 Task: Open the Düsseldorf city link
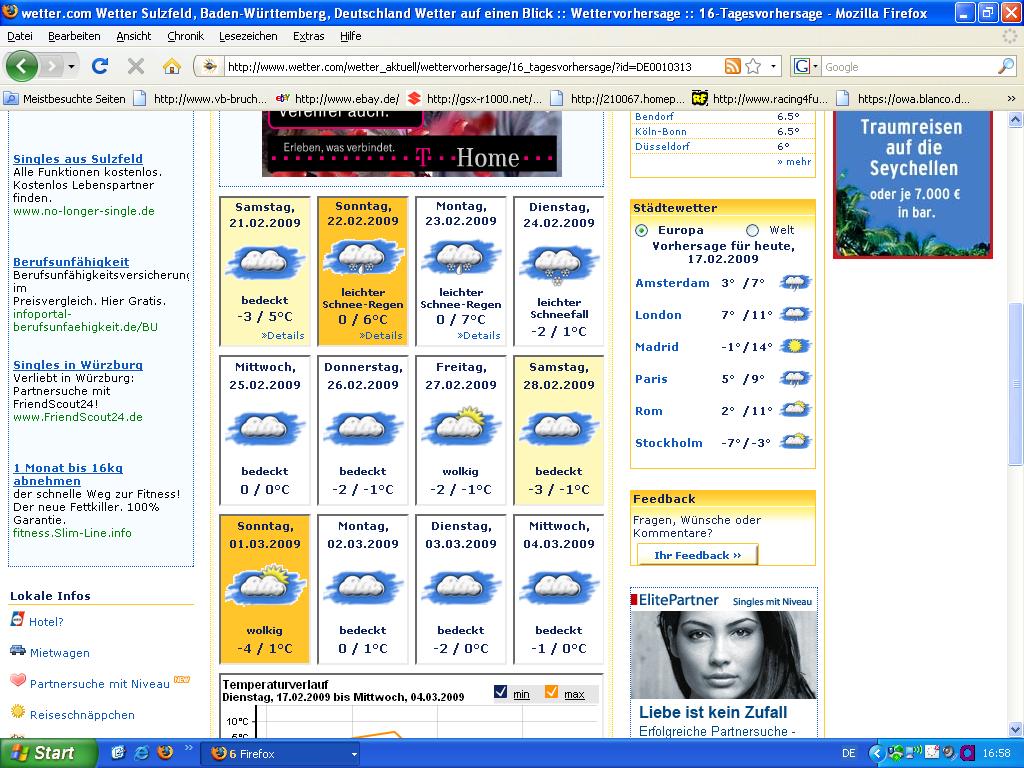[662, 146]
